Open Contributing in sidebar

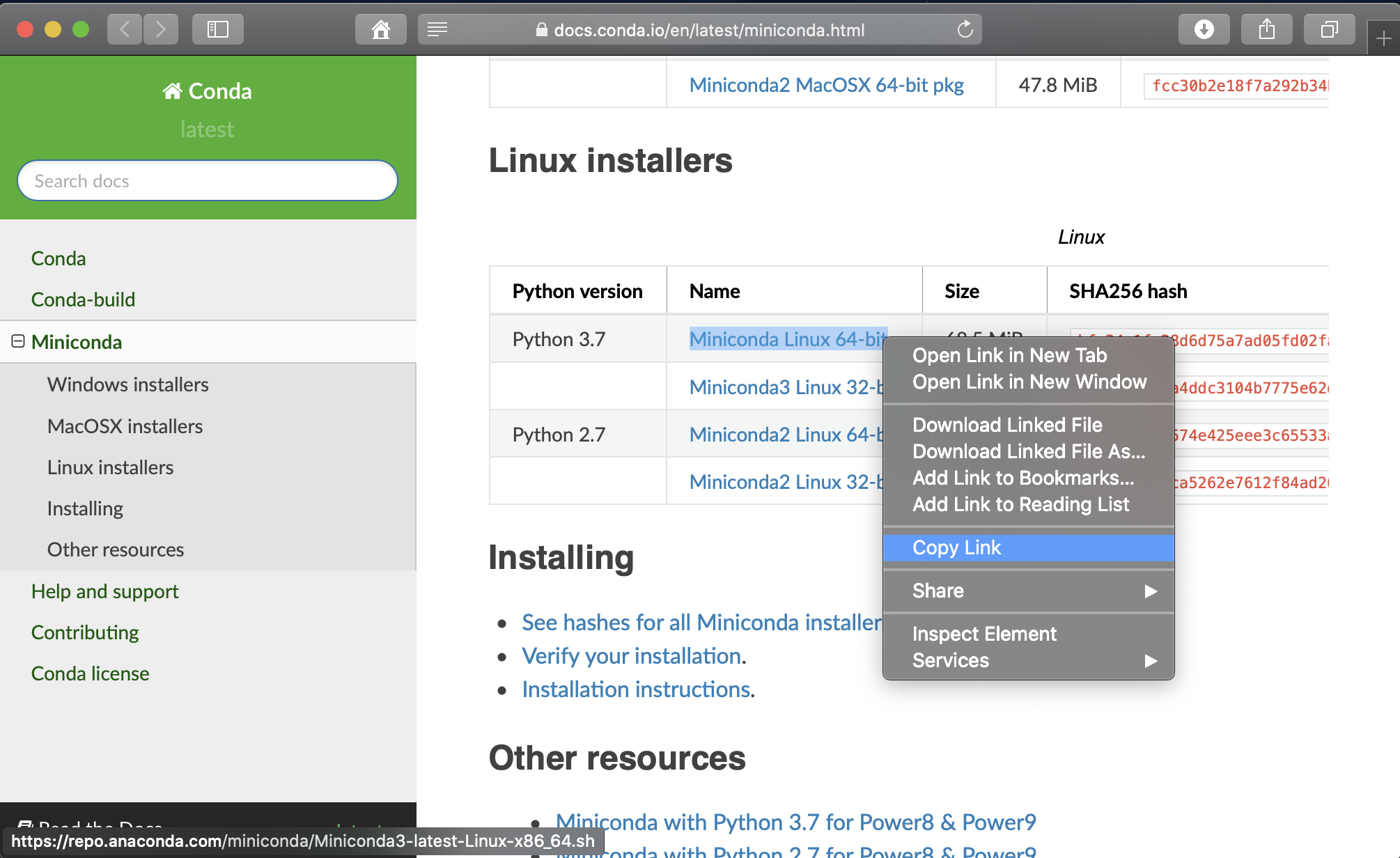click(x=85, y=632)
